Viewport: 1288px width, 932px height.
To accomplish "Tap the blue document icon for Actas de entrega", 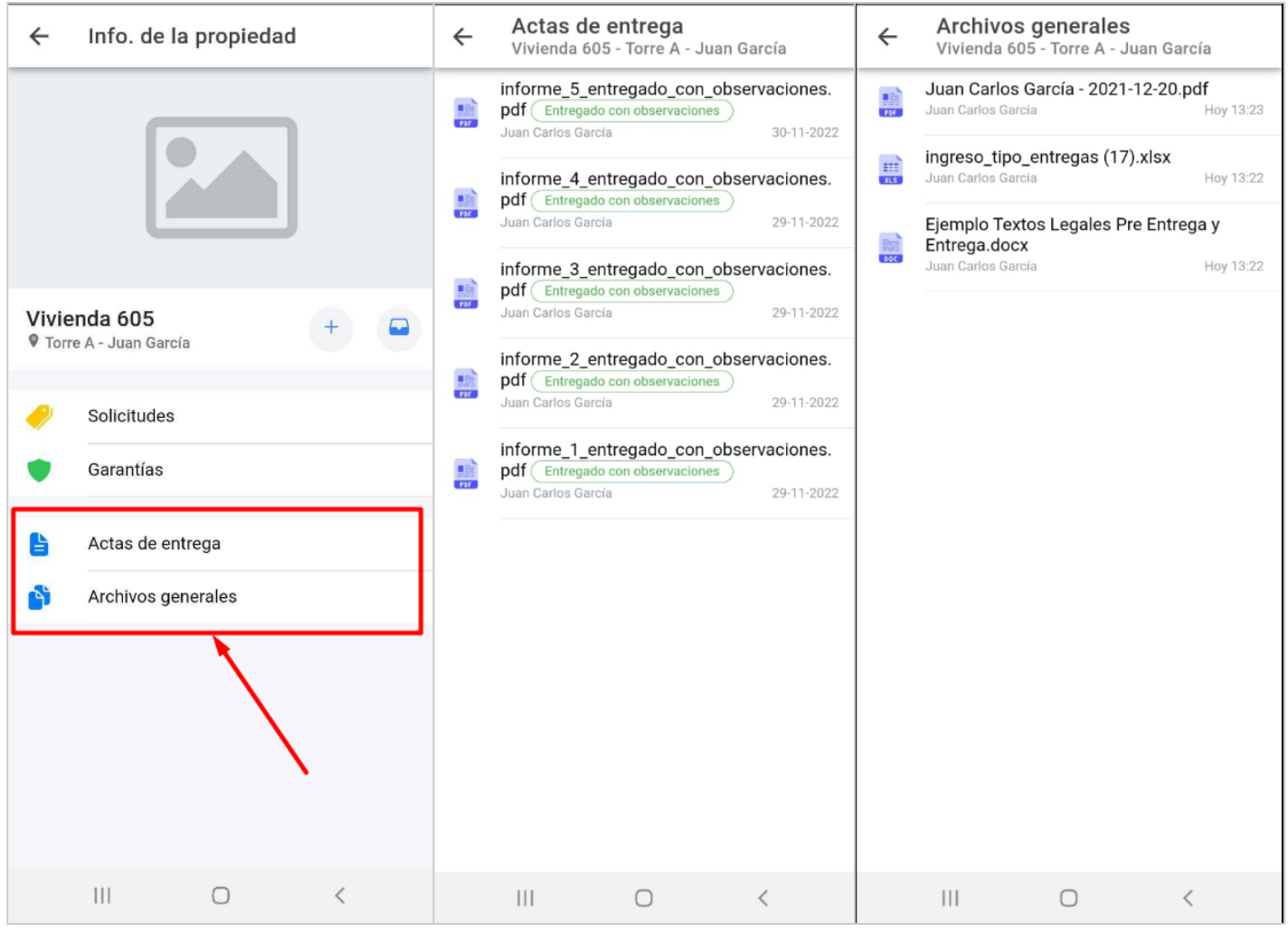I will (39, 544).
